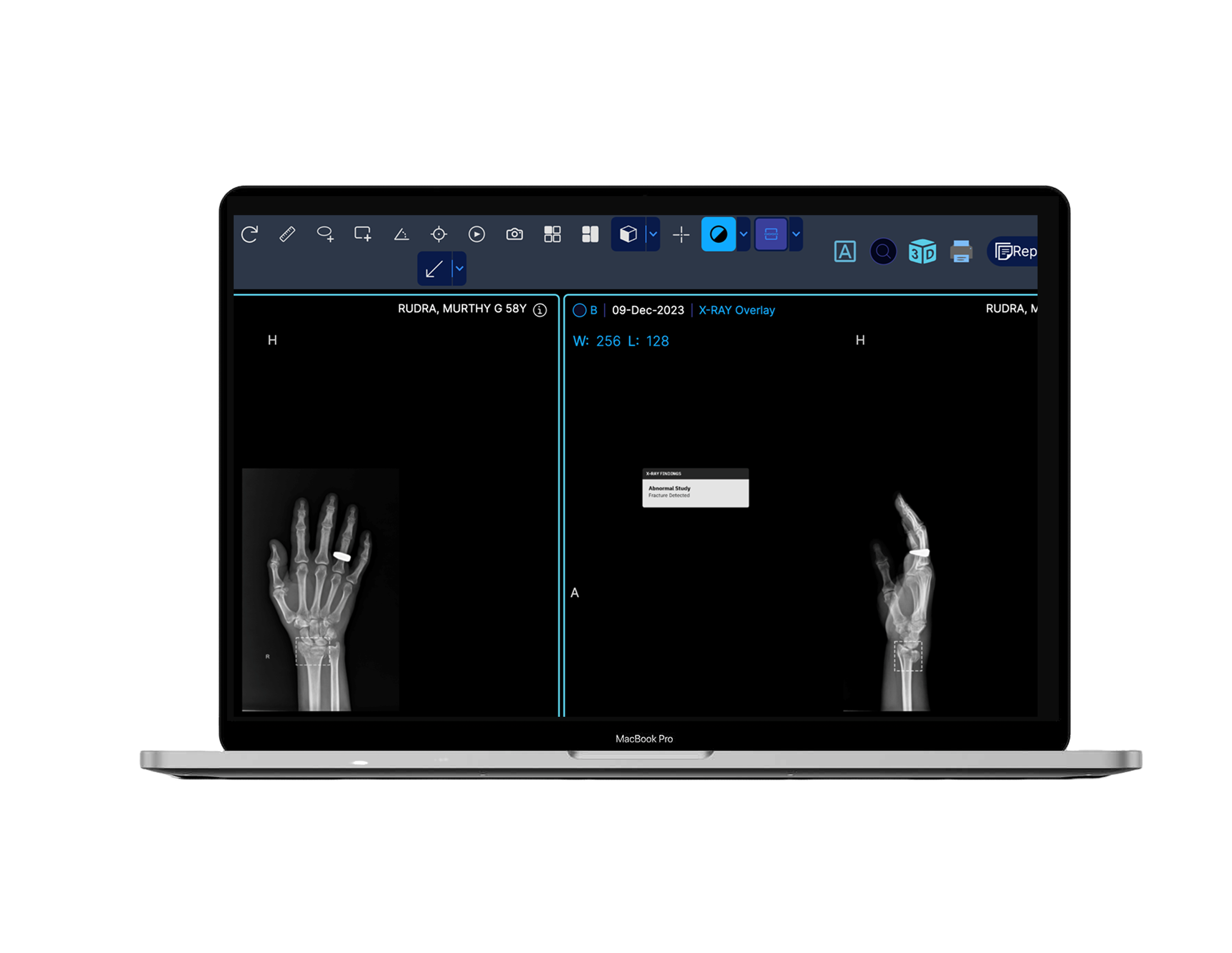Activate the crosshair probe tool
Image resolution: width=1232 pixels, height=953 pixels.
pyautogui.click(x=439, y=234)
